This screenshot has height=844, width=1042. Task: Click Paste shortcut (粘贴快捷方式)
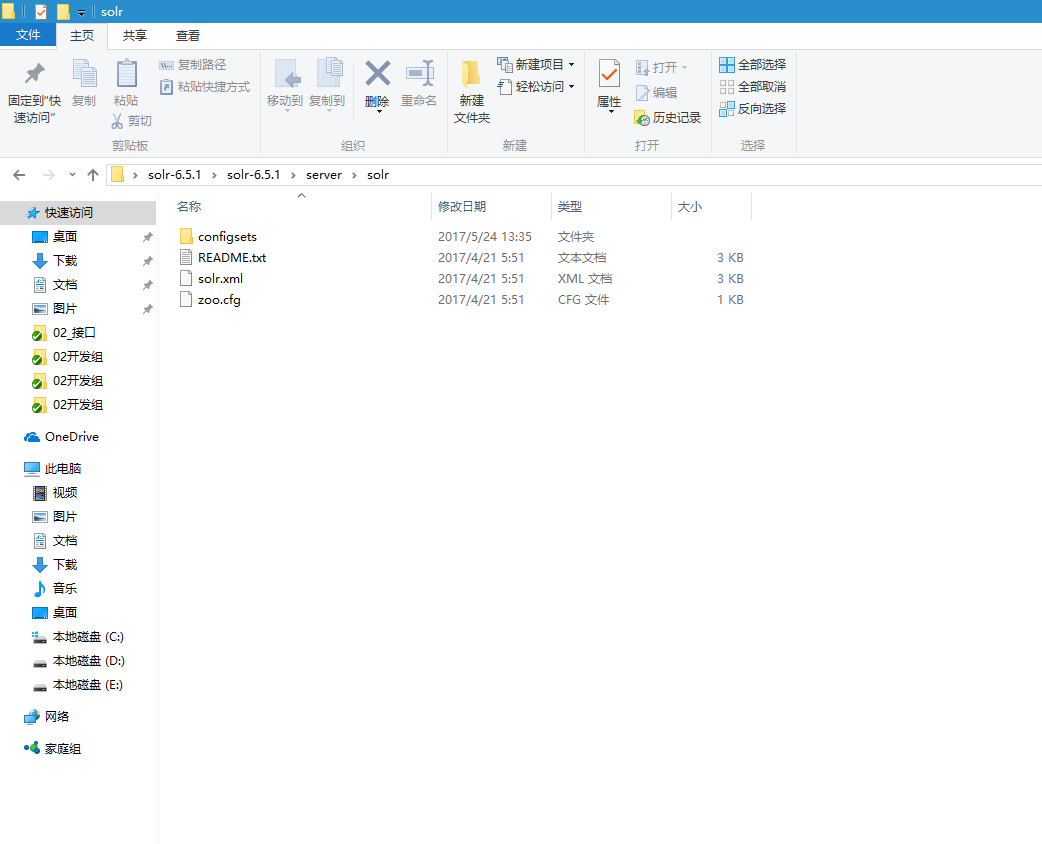205,87
